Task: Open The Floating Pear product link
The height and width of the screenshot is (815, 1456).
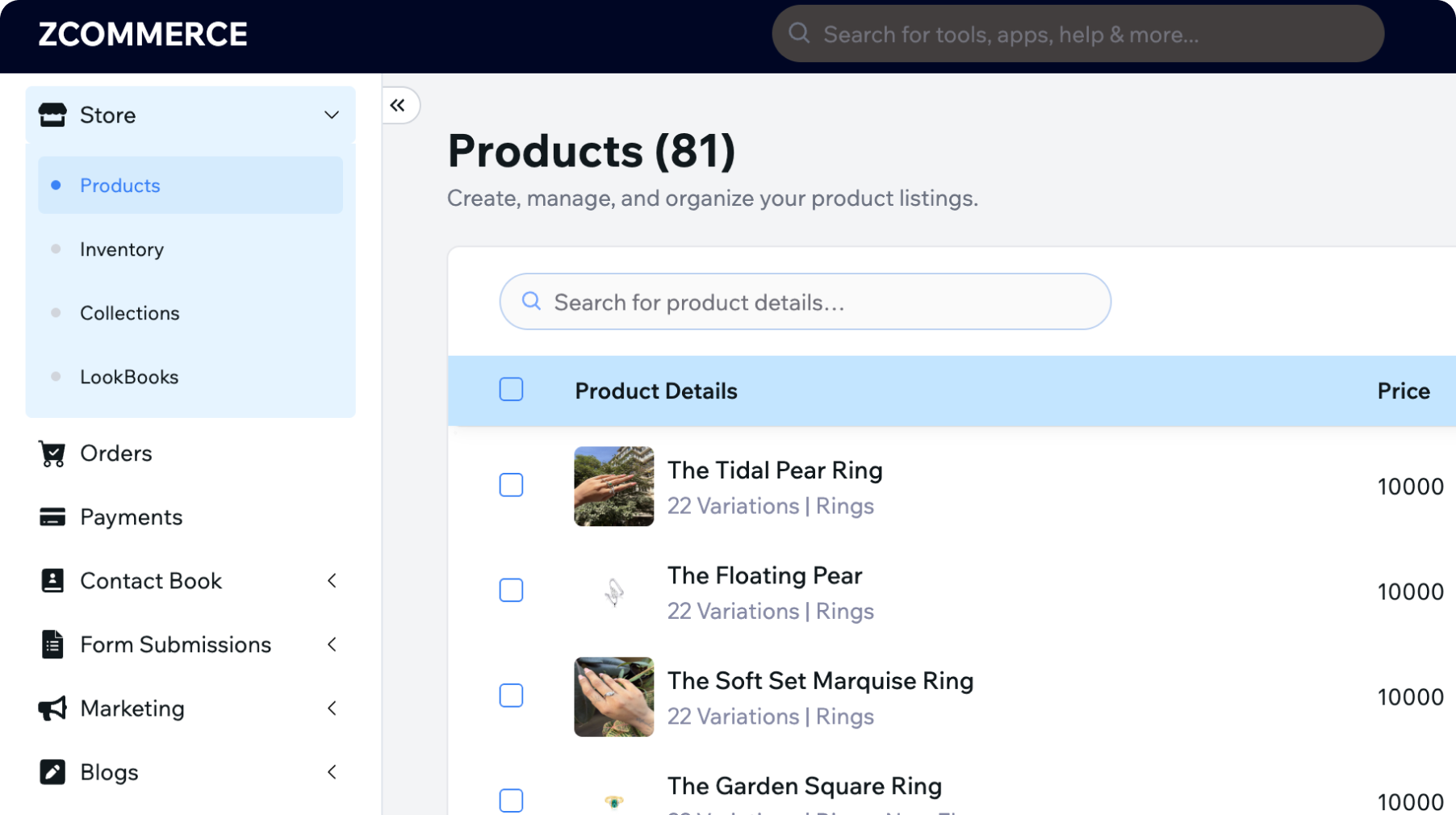Action: [x=764, y=575]
